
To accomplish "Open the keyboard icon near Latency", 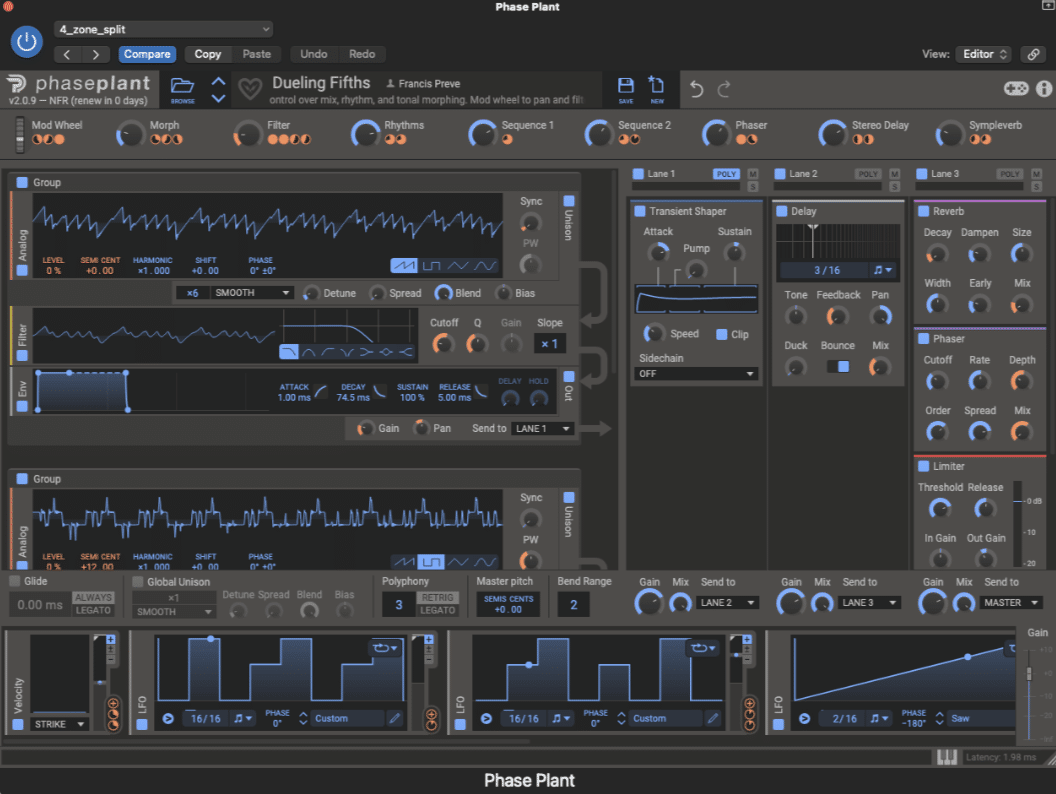I will click(947, 757).
